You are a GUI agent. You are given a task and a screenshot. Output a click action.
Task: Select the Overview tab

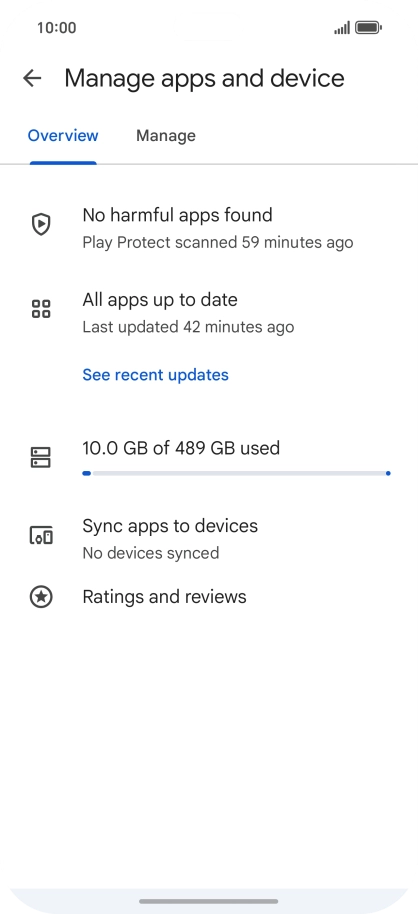tap(63, 136)
